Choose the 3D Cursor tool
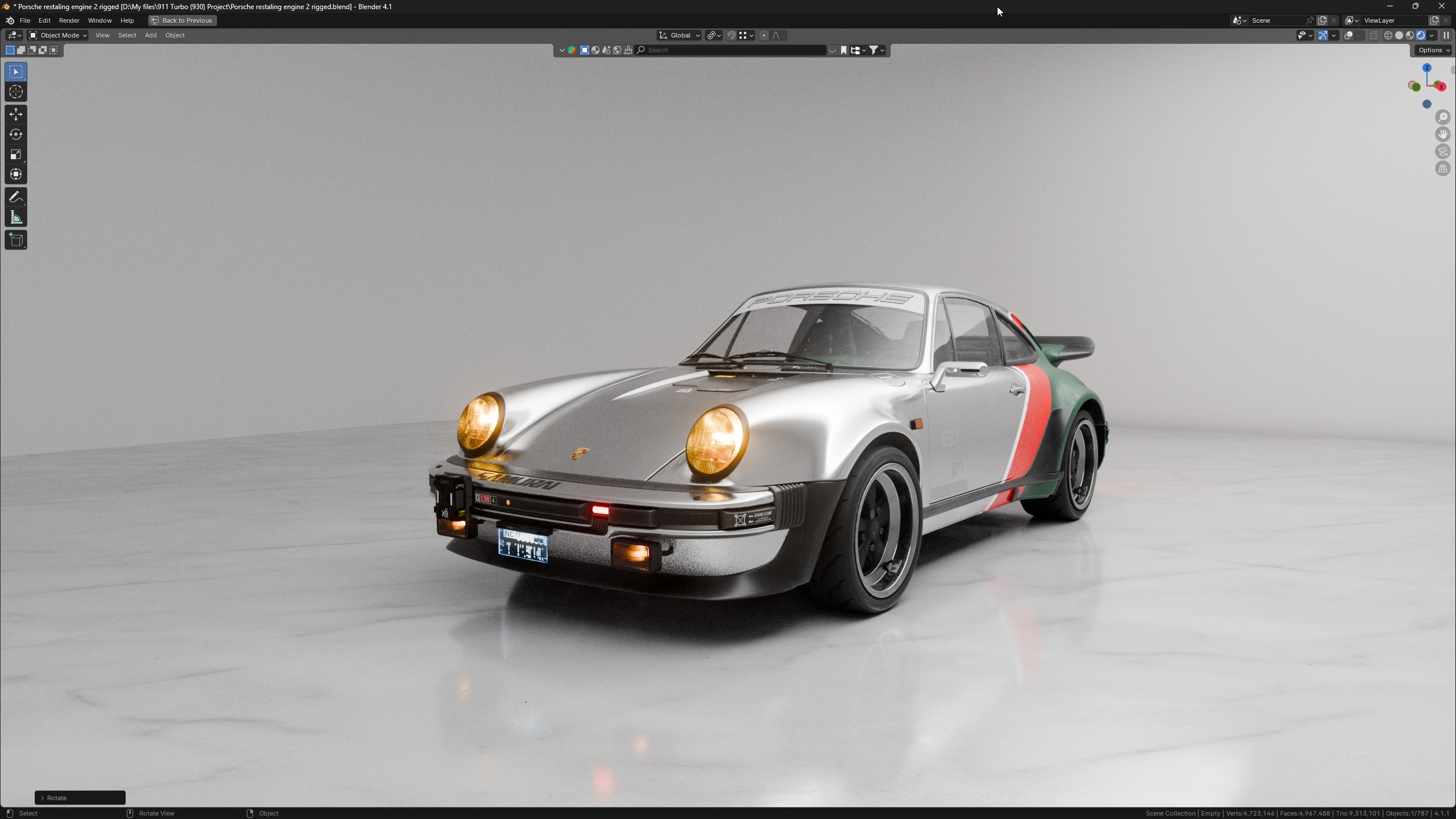Screen dimensions: 1456x819 pyautogui.click(x=16, y=92)
